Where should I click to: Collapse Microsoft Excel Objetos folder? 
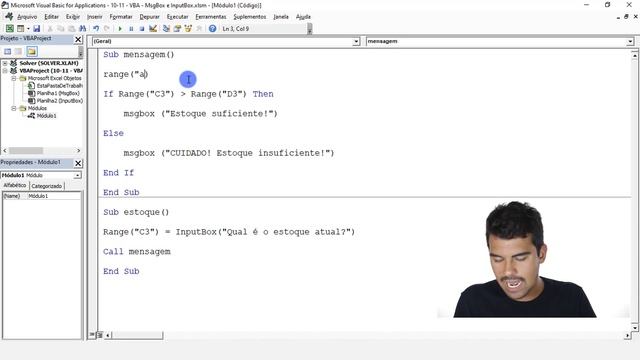pyautogui.click(x=13, y=78)
